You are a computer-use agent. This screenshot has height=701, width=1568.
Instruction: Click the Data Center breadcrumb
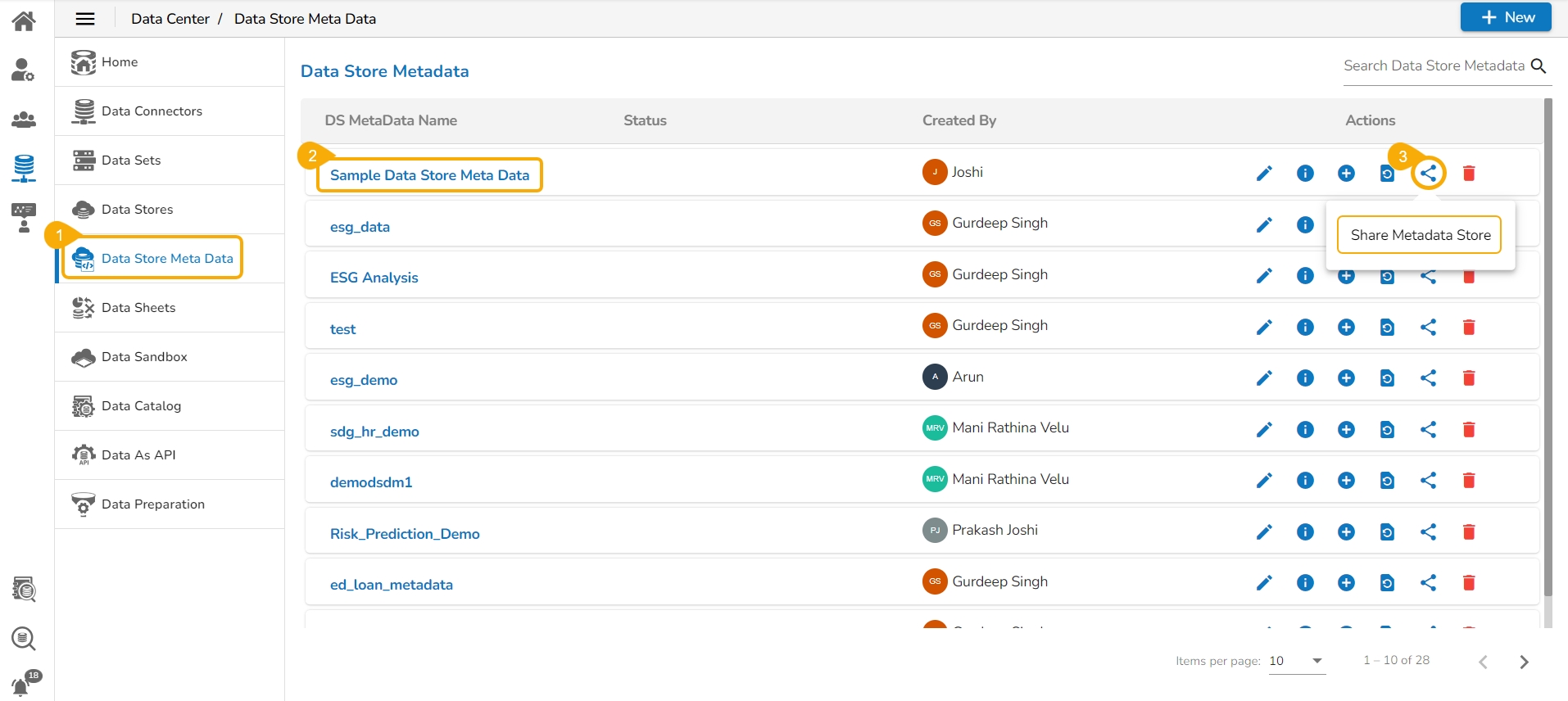click(x=170, y=19)
